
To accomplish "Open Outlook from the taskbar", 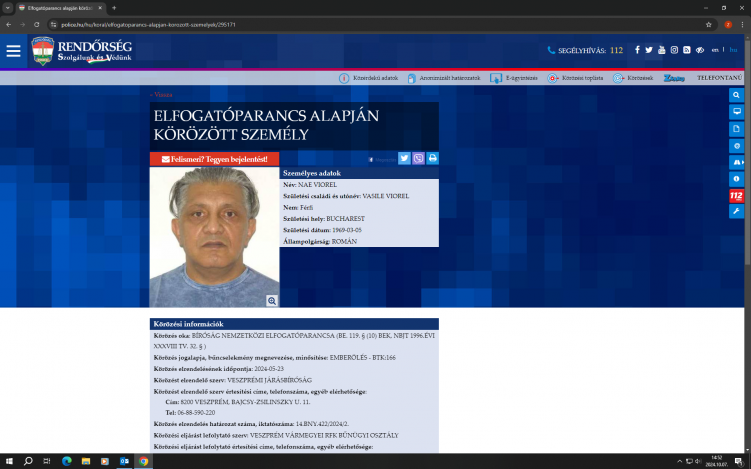I will 124,461.
